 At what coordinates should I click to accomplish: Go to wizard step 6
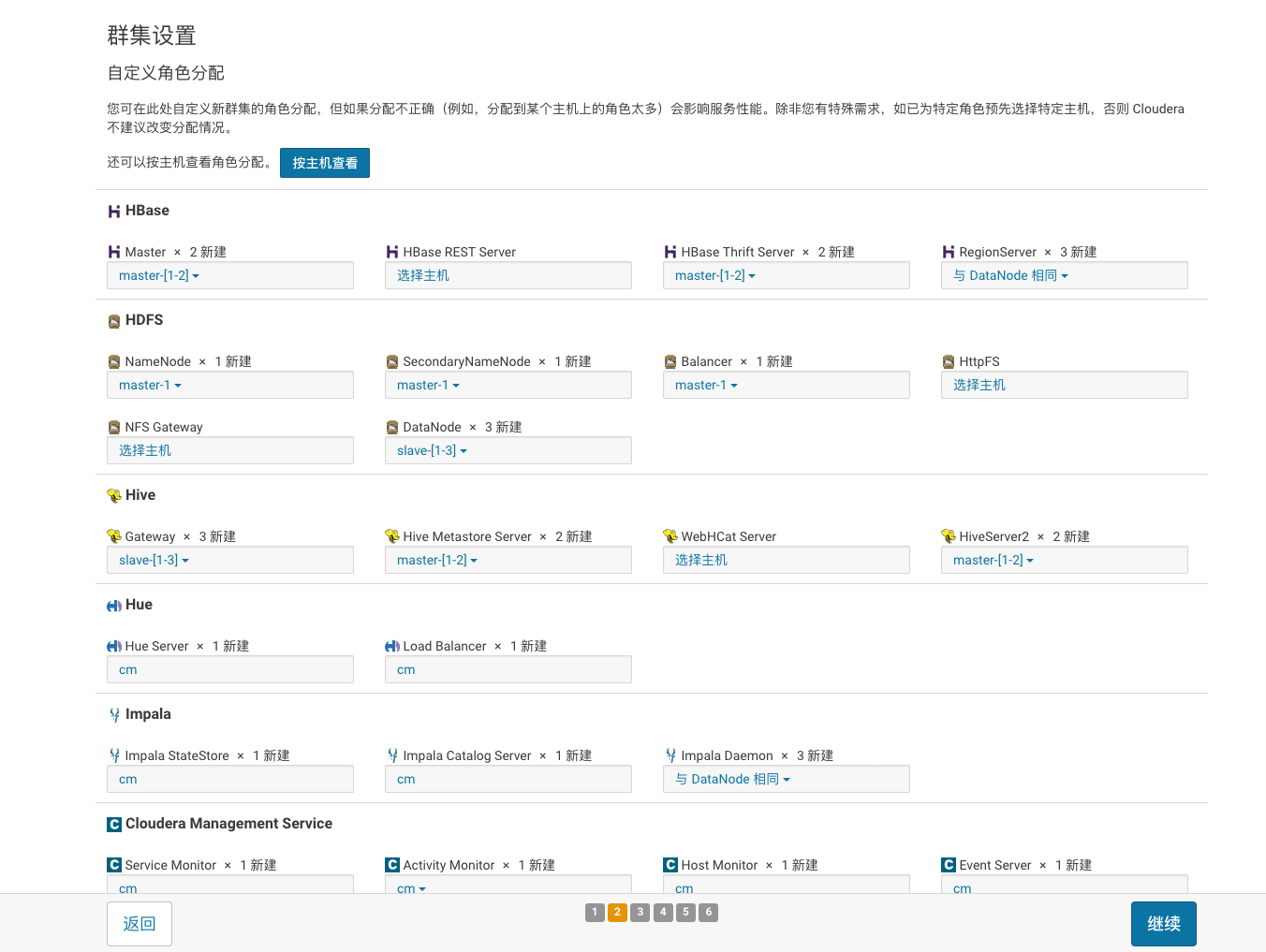click(709, 912)
